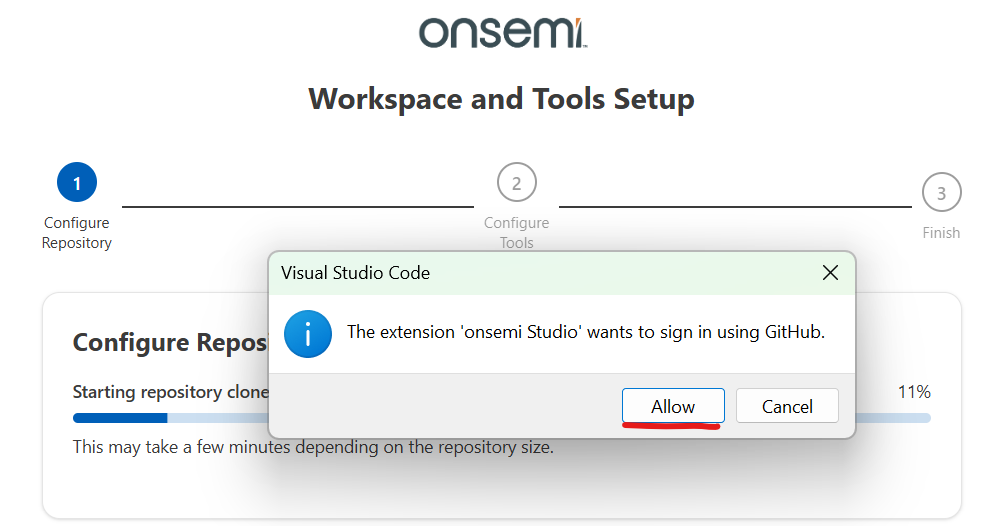Allow onsemi Studio GitHub sign-in
The width and height of the screenshot is (993, 526).
tap(673, 406)
